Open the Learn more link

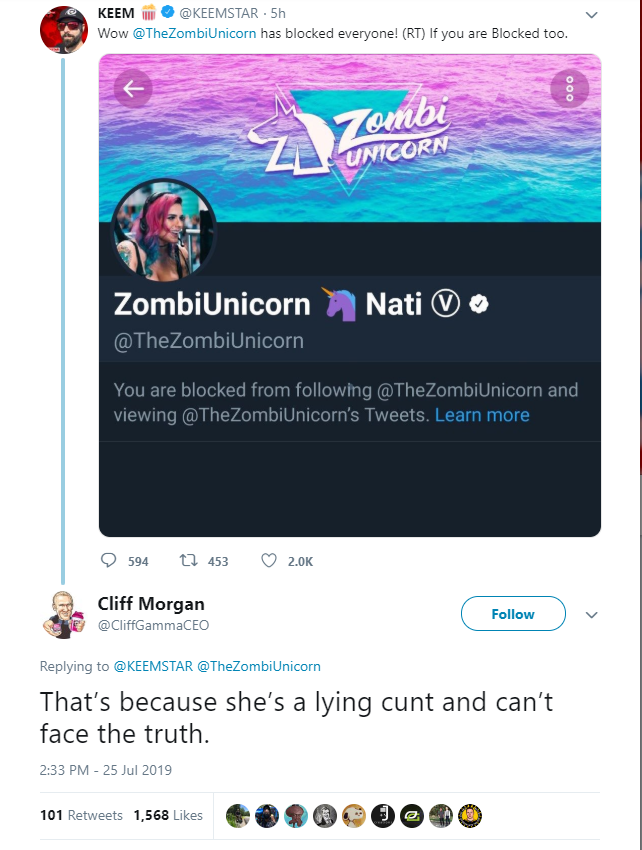click(x=482, y=415)
